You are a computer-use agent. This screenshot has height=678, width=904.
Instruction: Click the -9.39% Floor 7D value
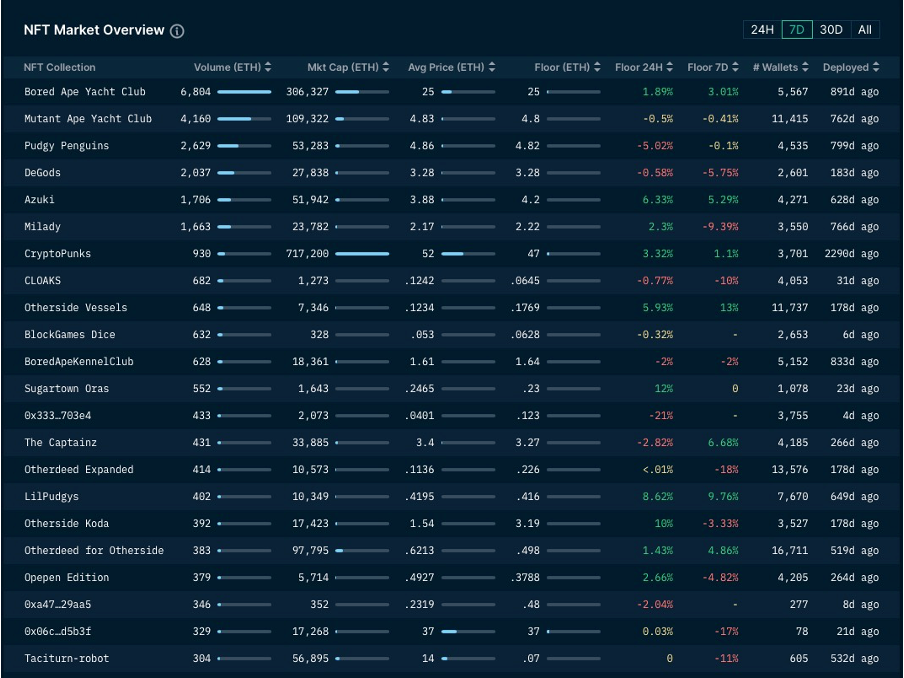720,227
